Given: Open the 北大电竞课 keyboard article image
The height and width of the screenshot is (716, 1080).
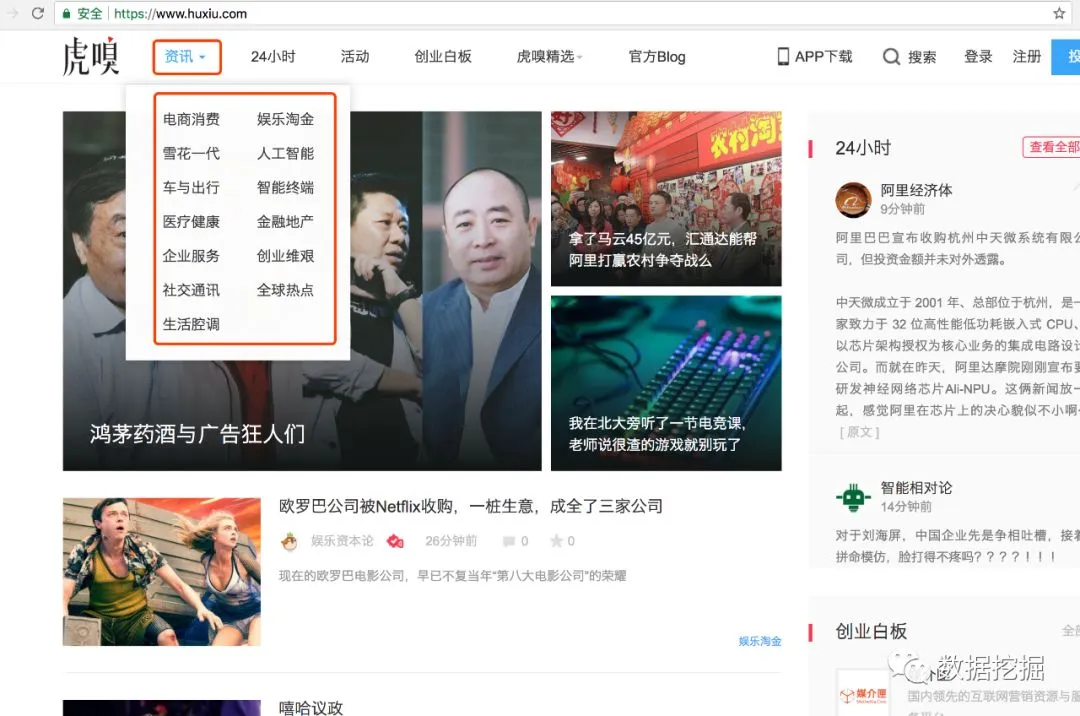Looking at the screenshot, I should pyautogui.click(x=666, y=383).
